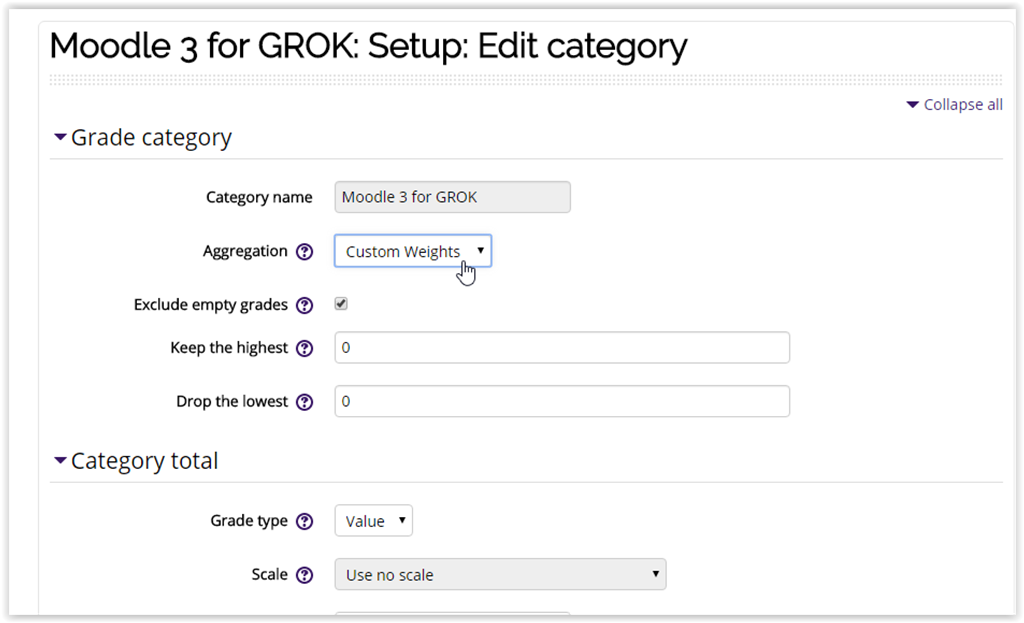The image size is (1024, 623).
Task: Click the Drop the lowest label
Action: coord(232,402)
